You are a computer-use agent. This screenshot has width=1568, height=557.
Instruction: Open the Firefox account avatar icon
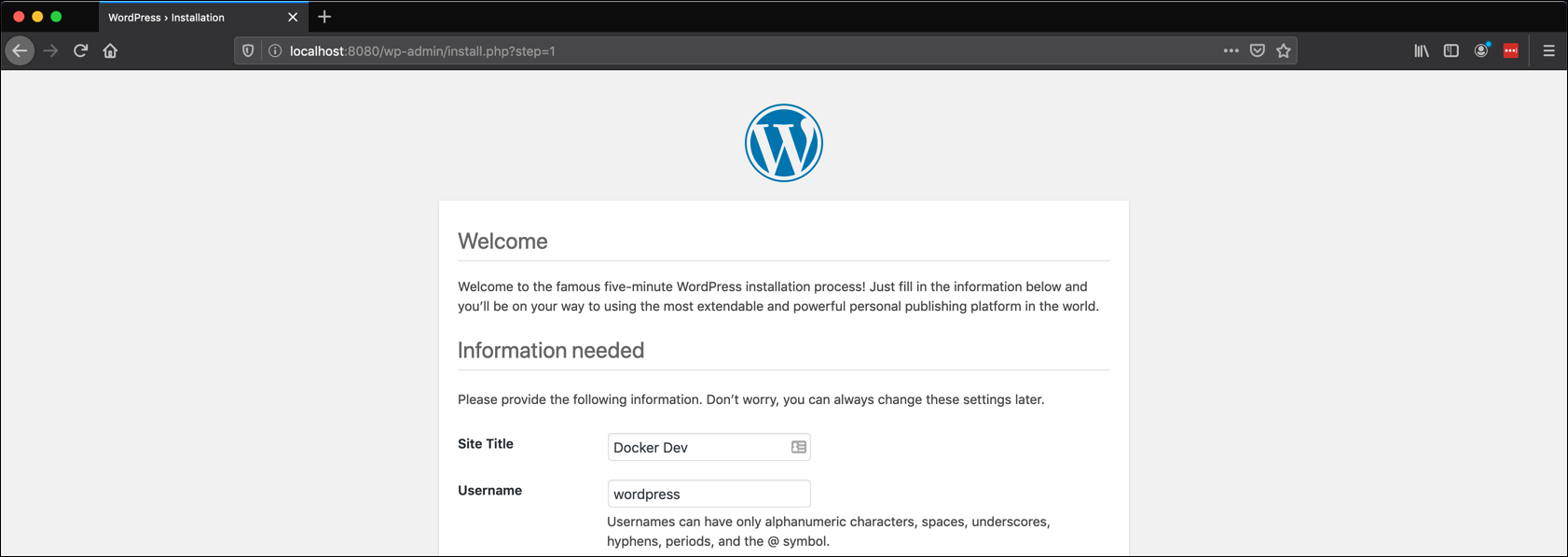tap(1481, 51)
